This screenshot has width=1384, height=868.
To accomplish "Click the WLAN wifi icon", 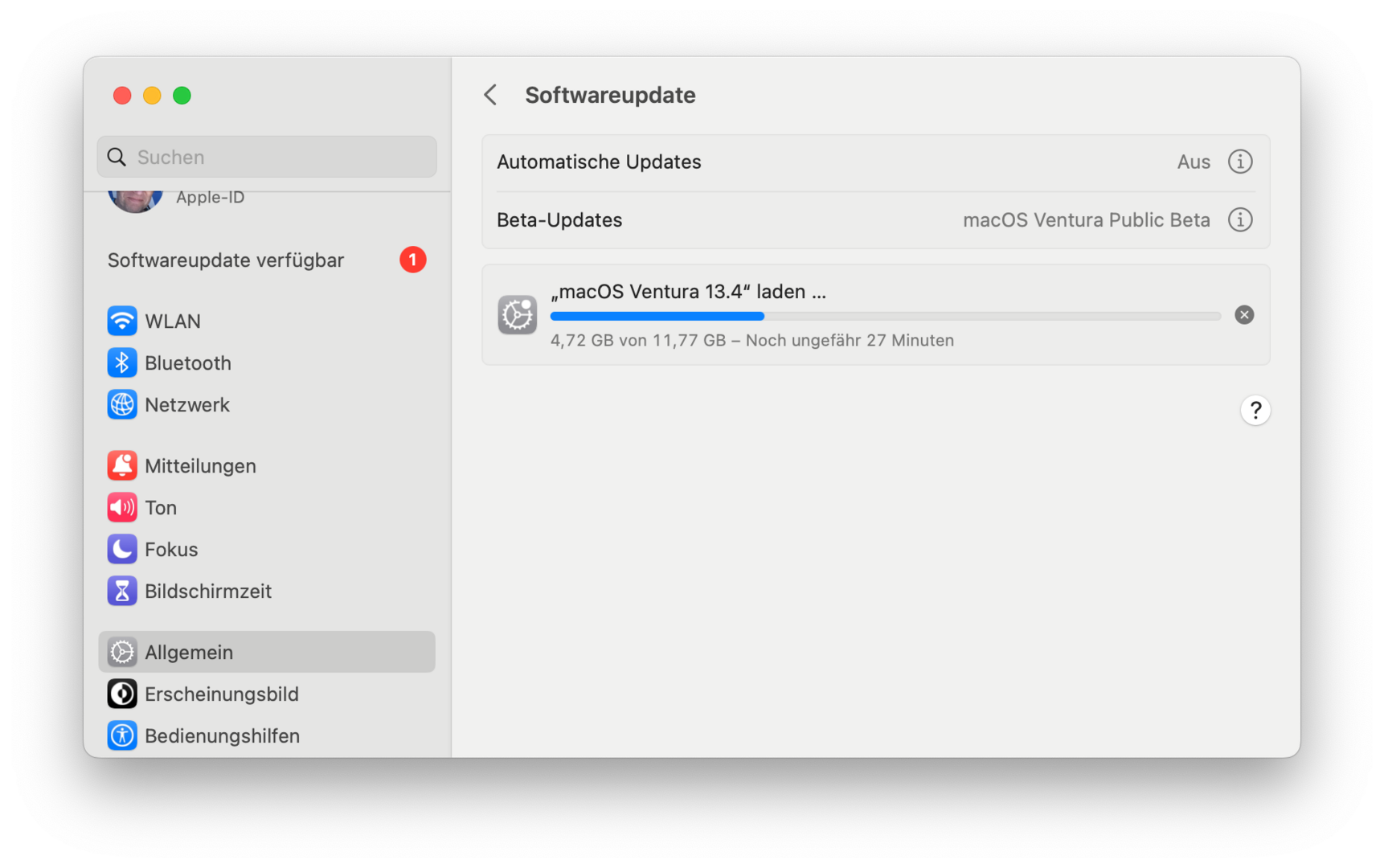I will pyautogui.click(x=122, y=321).
